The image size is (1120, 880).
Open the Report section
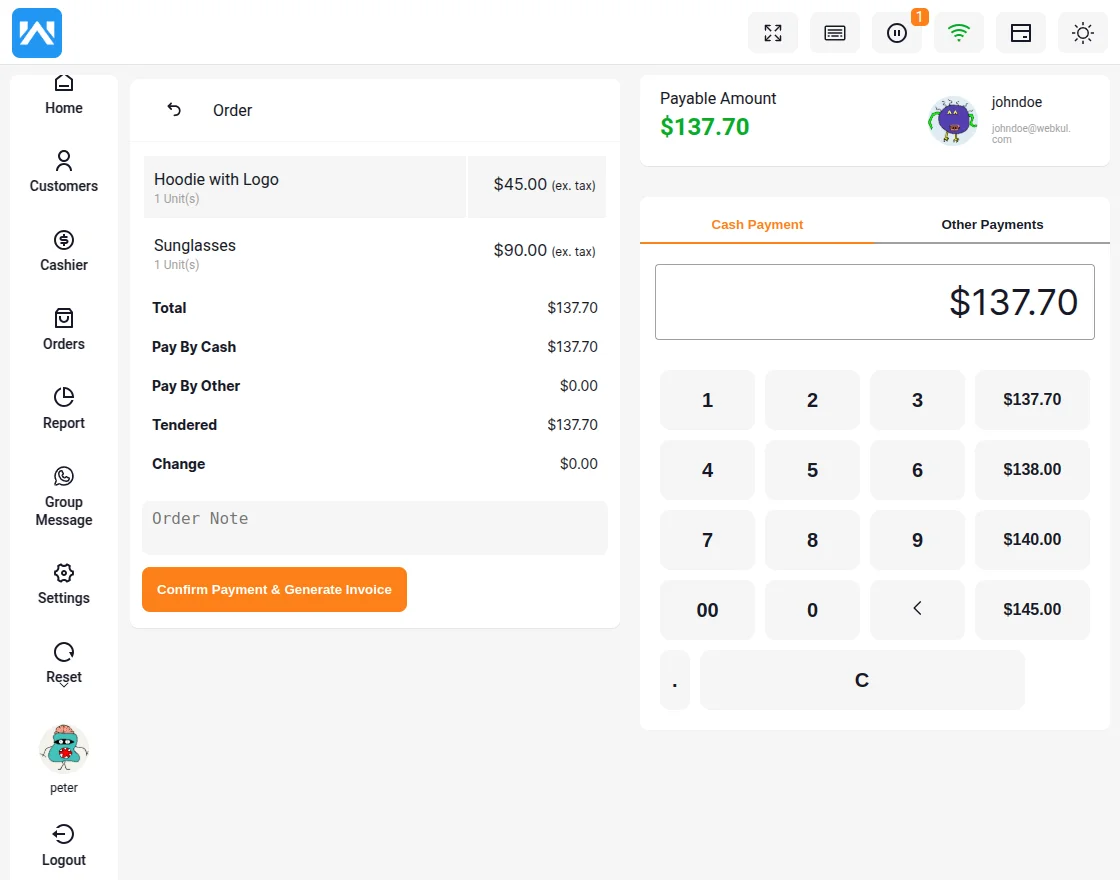64,408
